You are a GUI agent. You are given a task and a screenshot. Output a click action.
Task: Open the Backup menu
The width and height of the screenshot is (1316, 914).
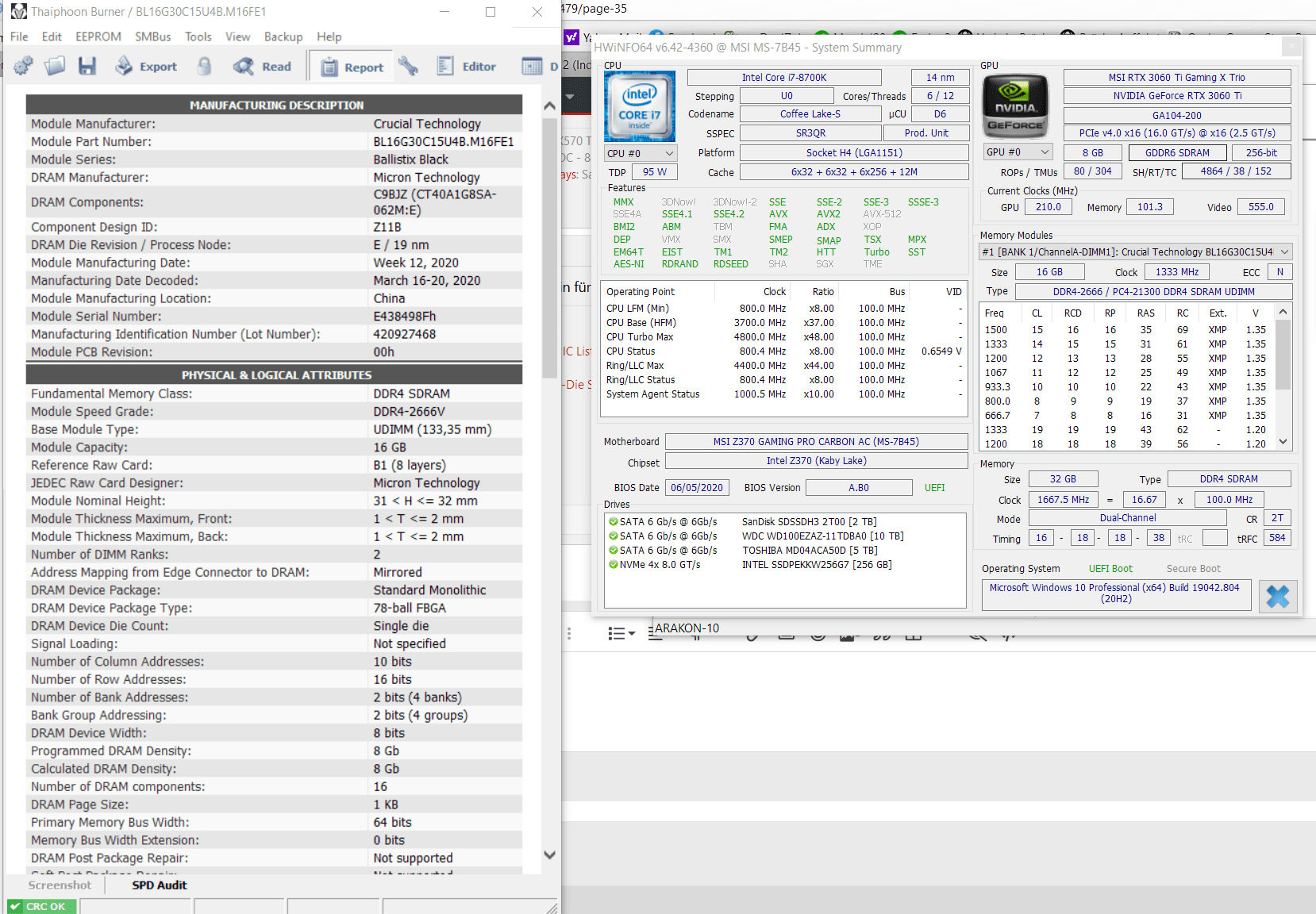coord(283,36)
